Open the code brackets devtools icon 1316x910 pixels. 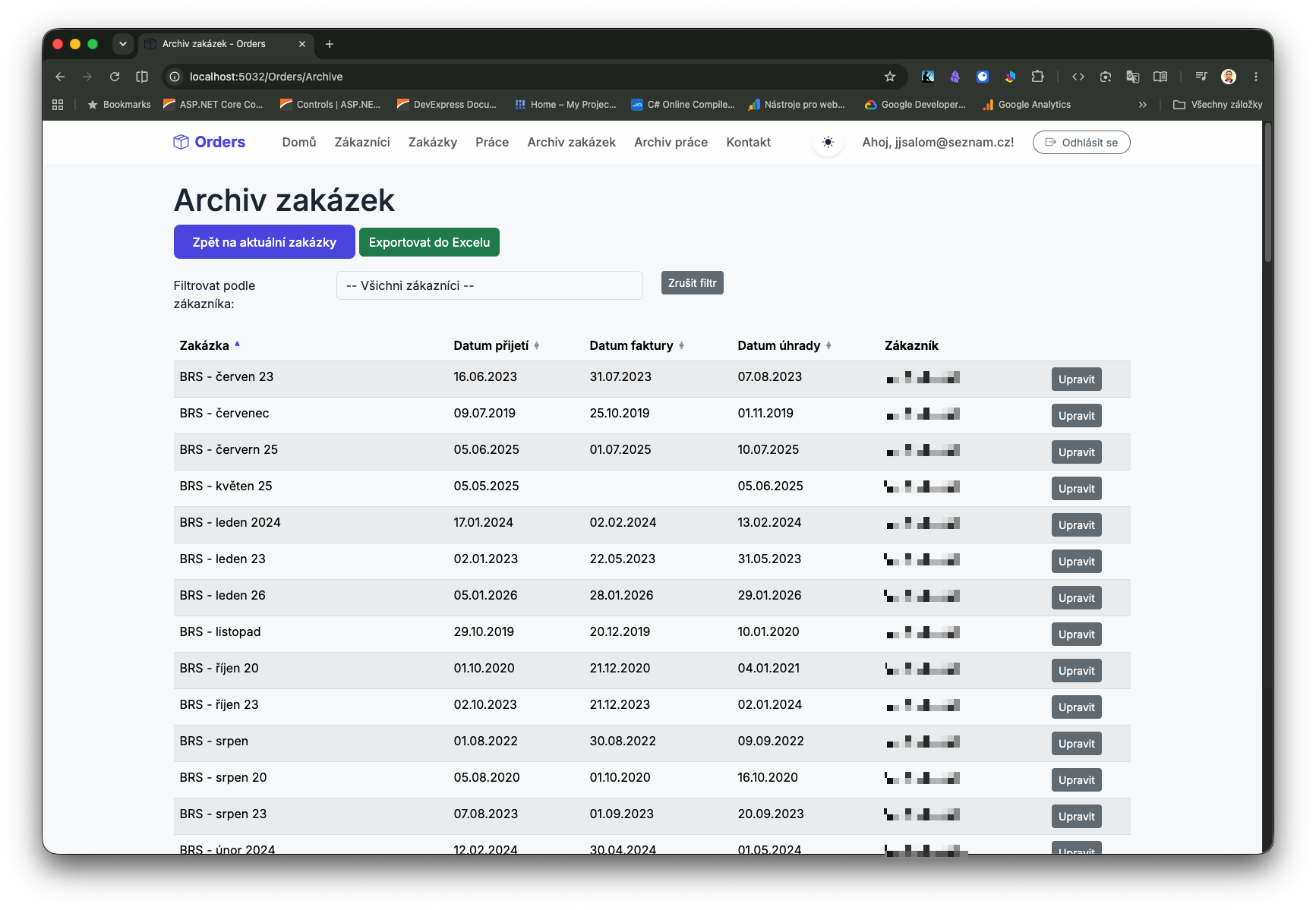1078,77
